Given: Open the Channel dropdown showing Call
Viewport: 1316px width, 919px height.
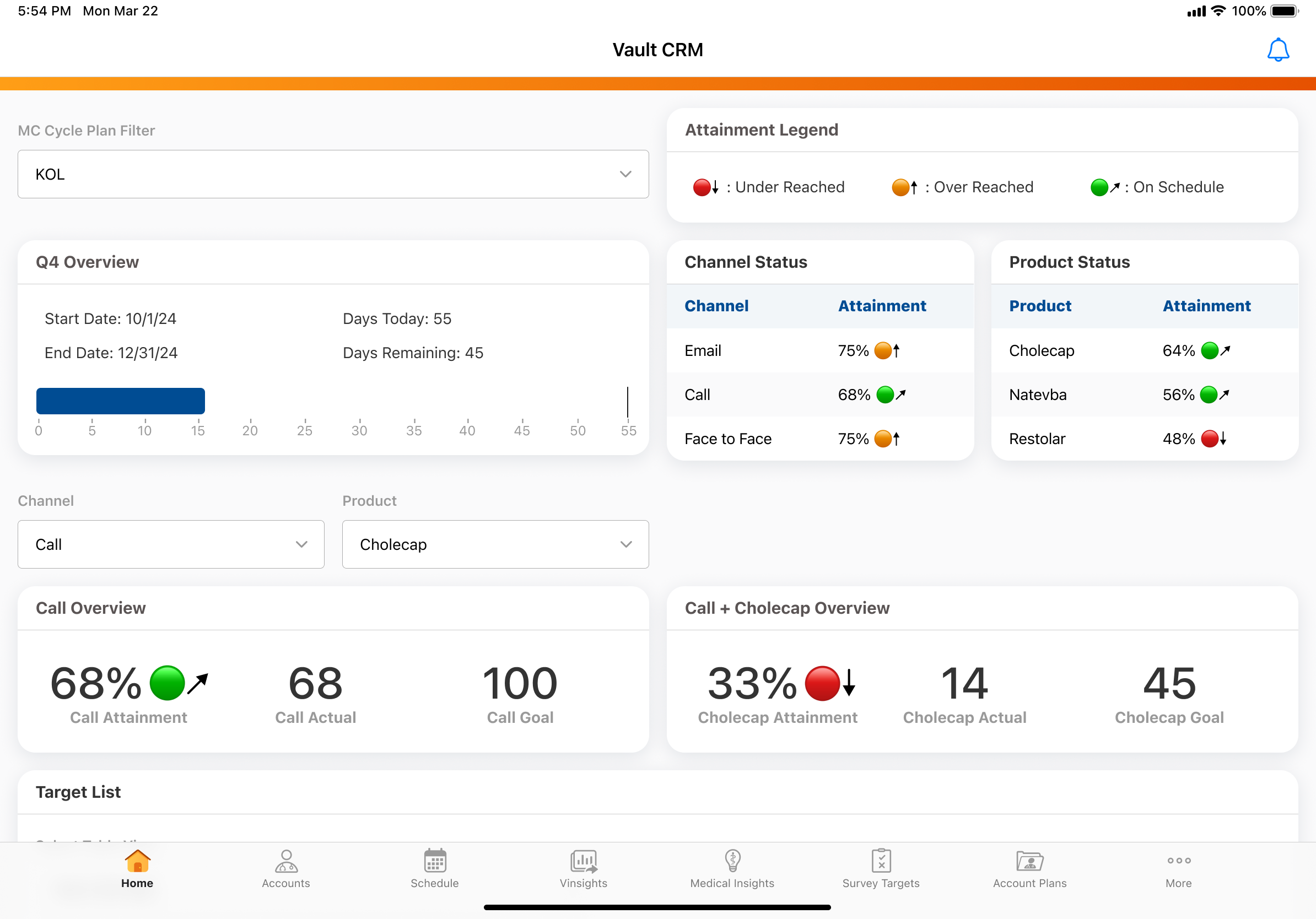Looking at the screenshot, I should [171, 544].
